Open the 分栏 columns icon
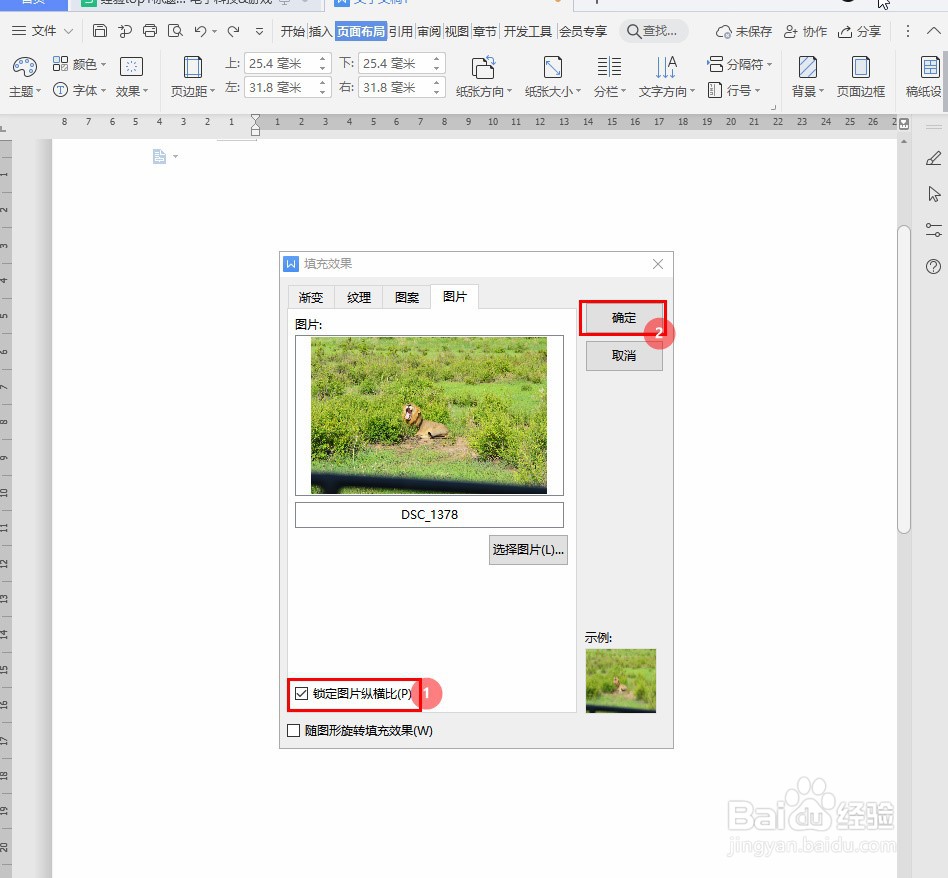 609,67
